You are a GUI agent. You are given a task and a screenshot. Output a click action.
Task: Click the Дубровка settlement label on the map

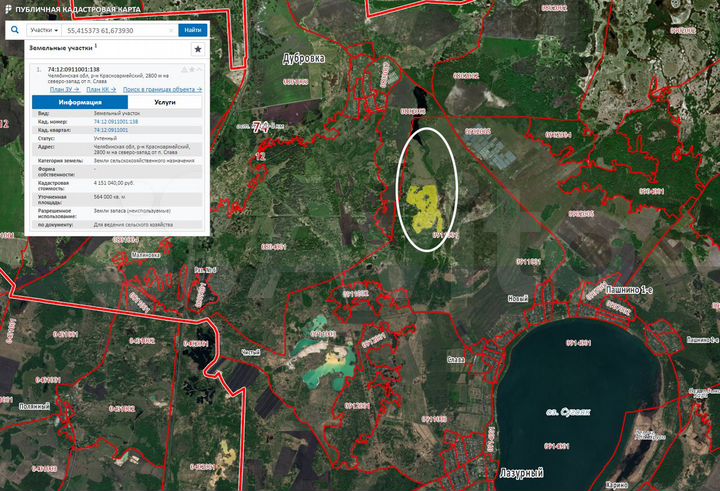(x=305, y=58)
